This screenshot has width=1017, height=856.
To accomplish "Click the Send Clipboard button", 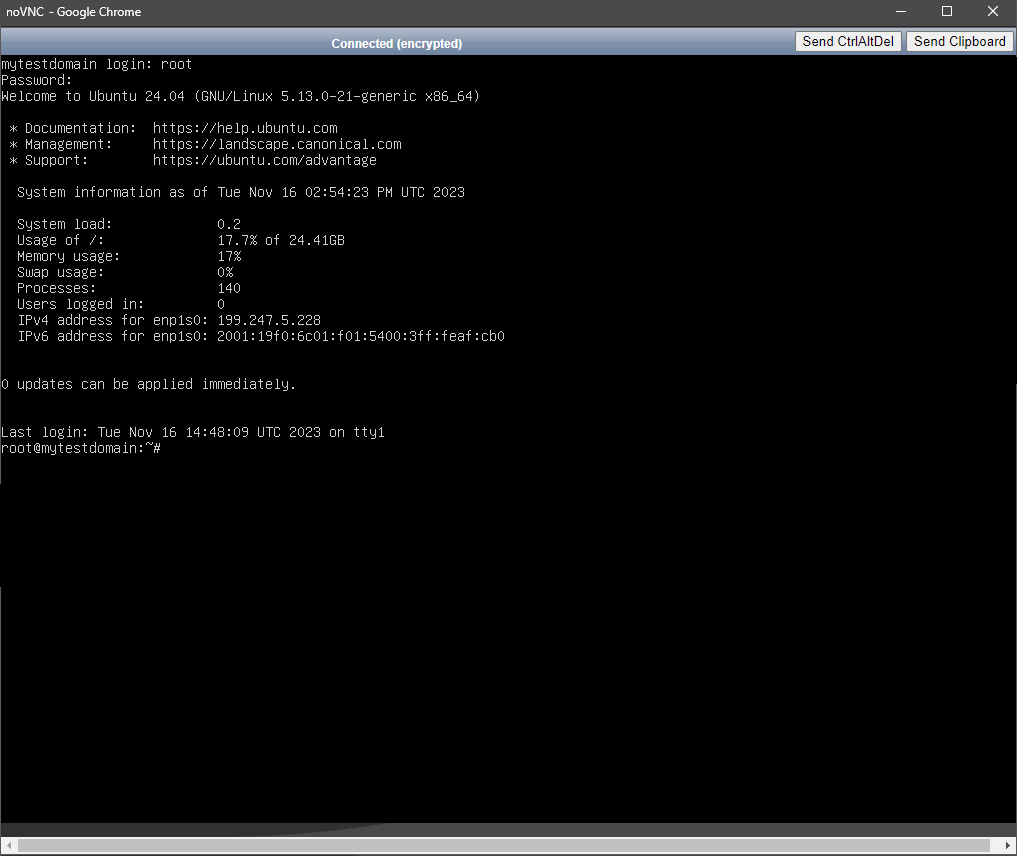I will [x=959, y=41].
